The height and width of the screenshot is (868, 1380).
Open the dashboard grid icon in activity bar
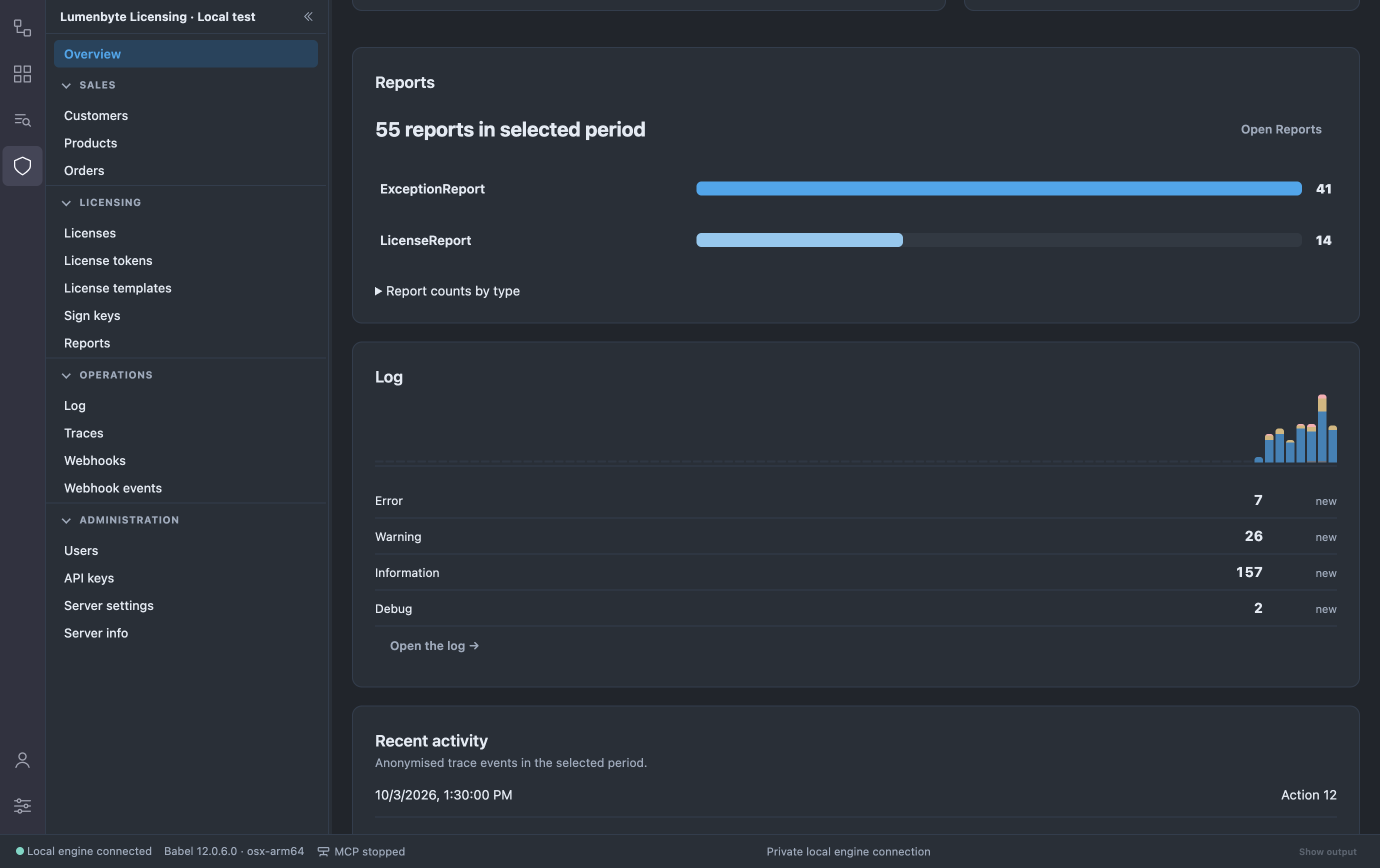click(22, 74)
